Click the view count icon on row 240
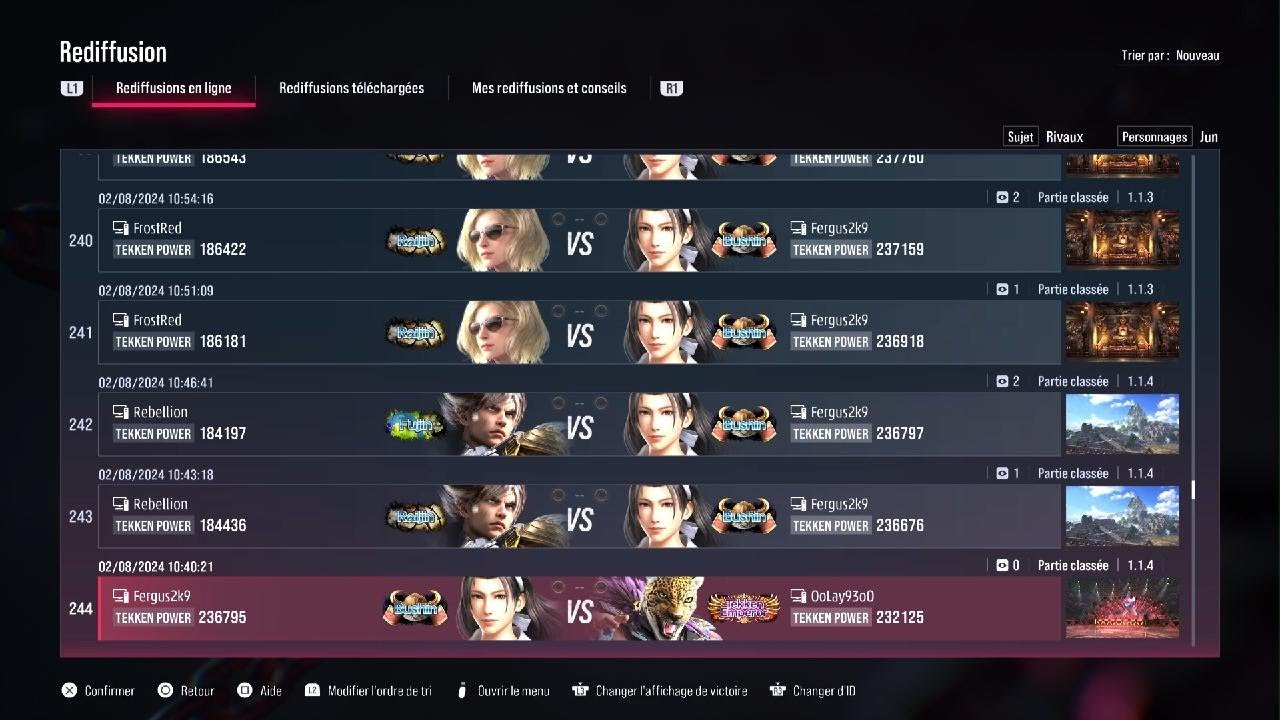 click(x=1002, y=197)
